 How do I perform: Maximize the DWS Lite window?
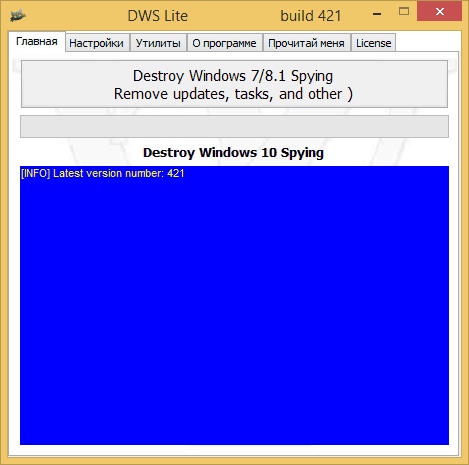pyautogui.click(x=404, y=12)
